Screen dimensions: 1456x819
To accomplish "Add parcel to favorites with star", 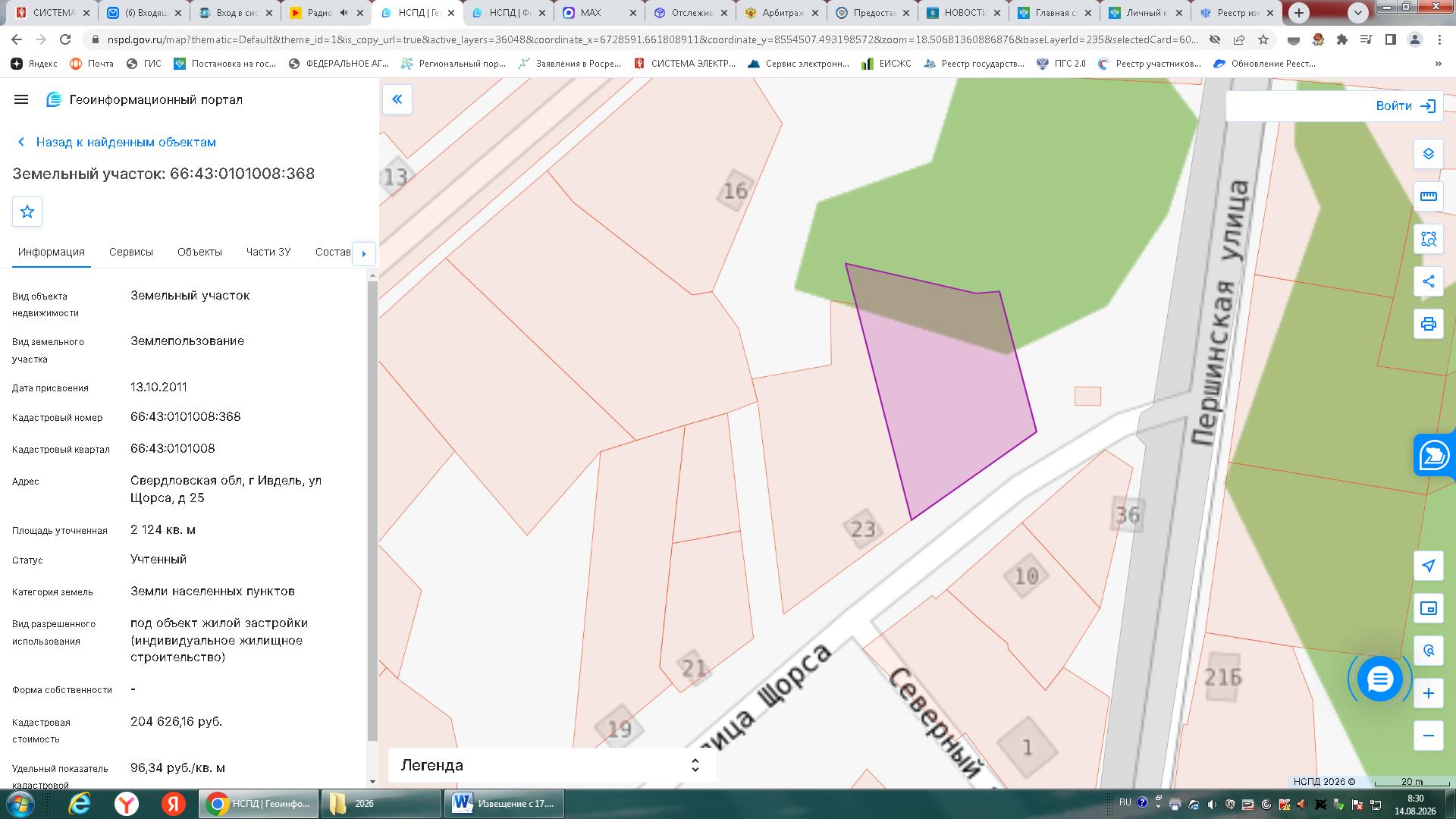I will pyautogui.click(x=27, y=212).
